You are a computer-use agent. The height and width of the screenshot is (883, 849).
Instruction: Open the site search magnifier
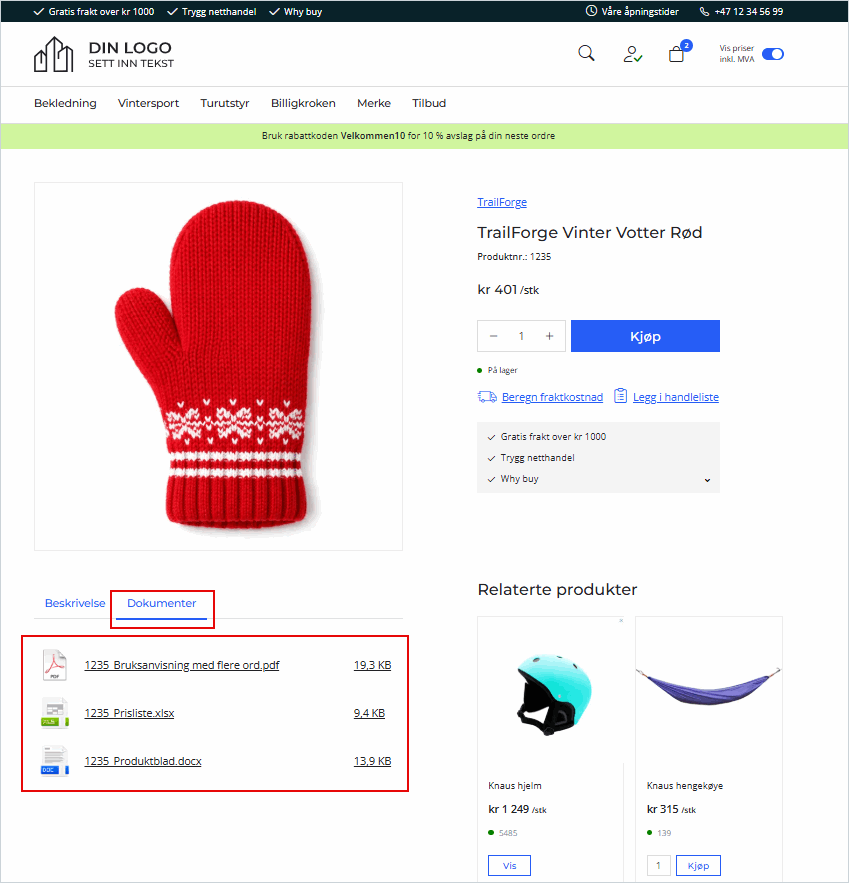tap(586, 53)
